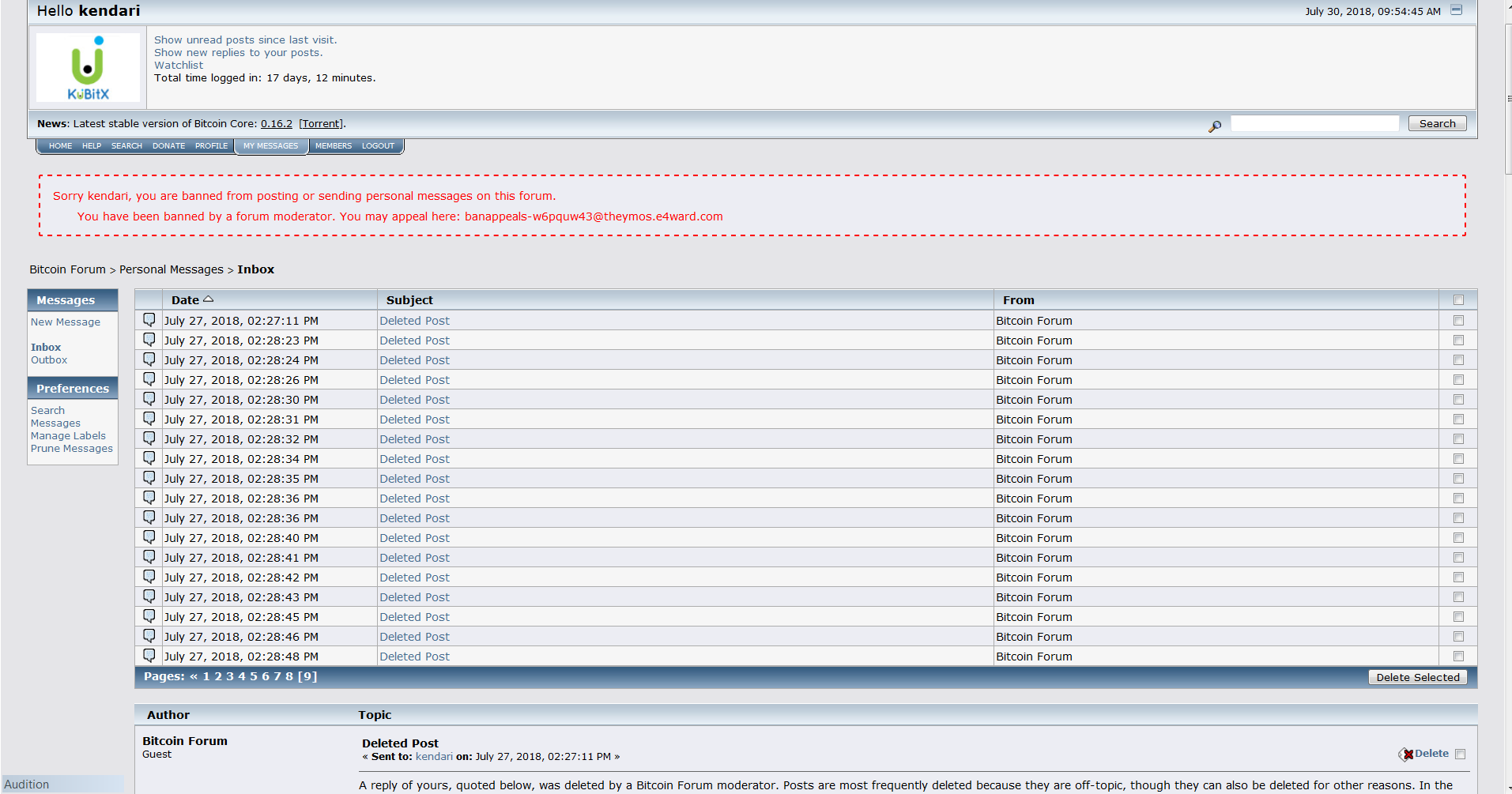Click Prune Messages in Preferences
This screenshot has width=1512, height=794.
tap(72, 448)
